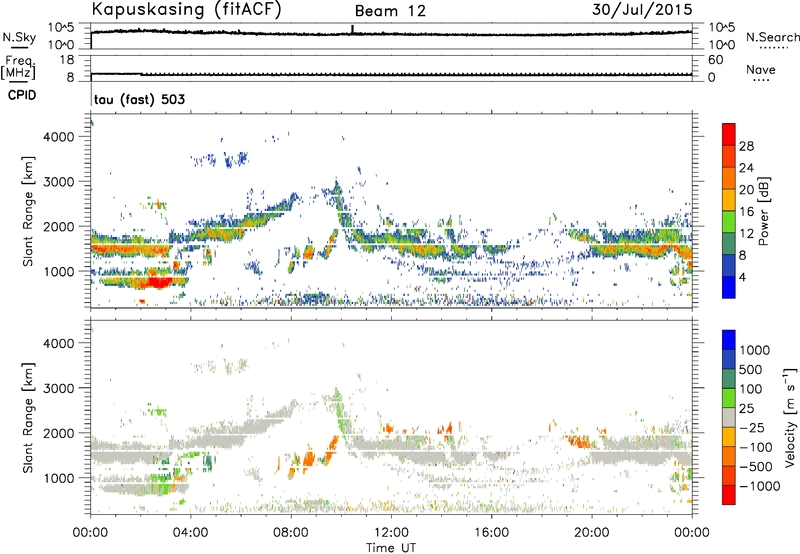Click the "500" tick on Velocity colorbar

click(x=751, y=369)
